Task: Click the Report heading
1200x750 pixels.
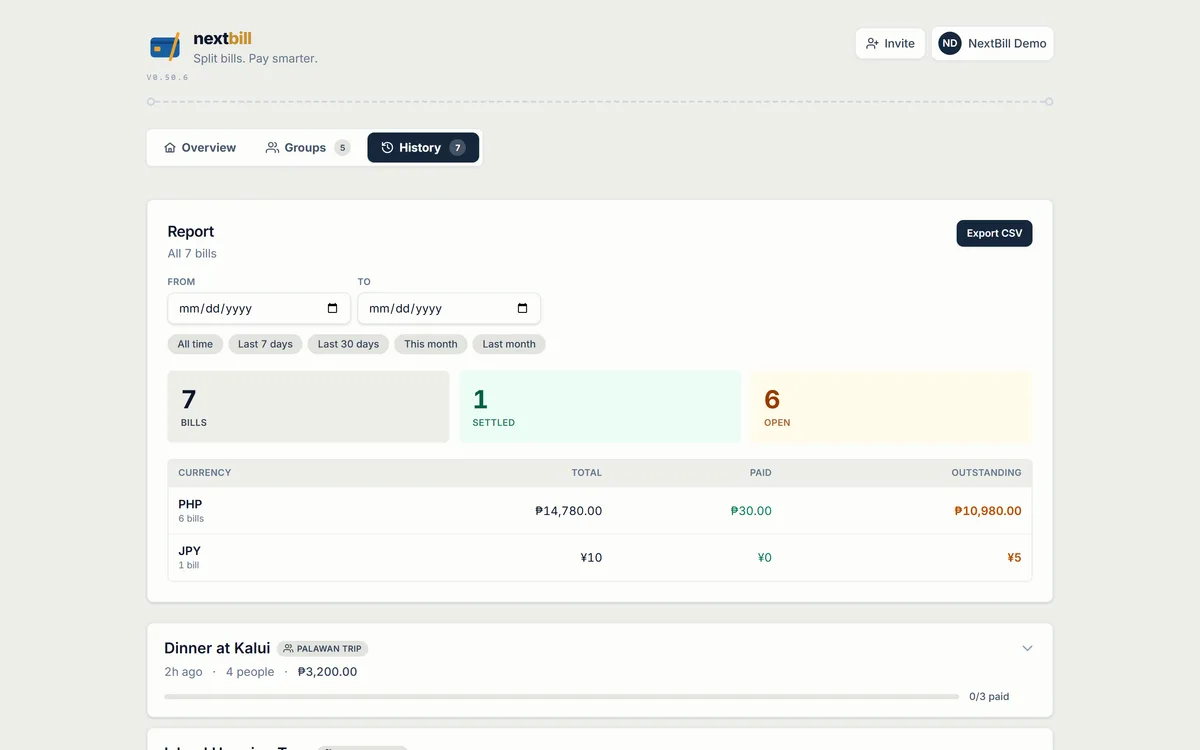Action: pyautogui.click(x=191, y=231)
